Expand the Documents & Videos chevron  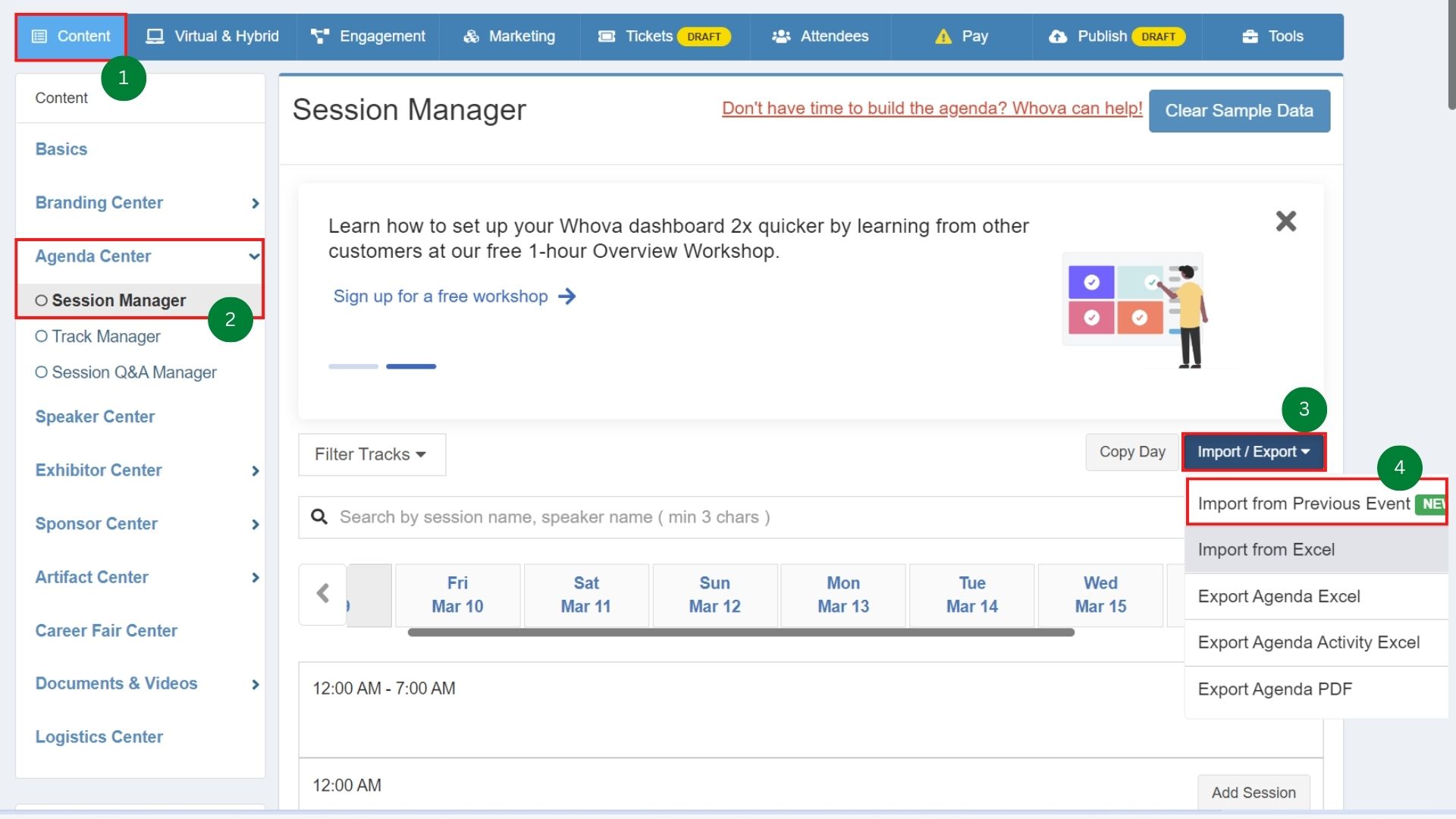[x=256, y=685]
